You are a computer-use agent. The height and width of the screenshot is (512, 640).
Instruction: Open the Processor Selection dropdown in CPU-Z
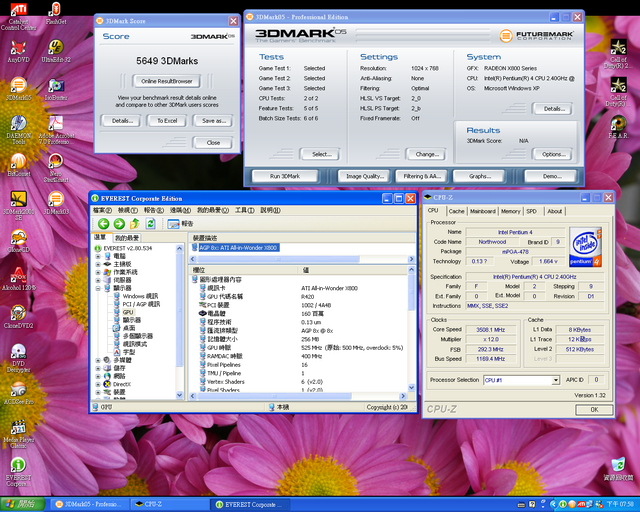click(556, 380)
